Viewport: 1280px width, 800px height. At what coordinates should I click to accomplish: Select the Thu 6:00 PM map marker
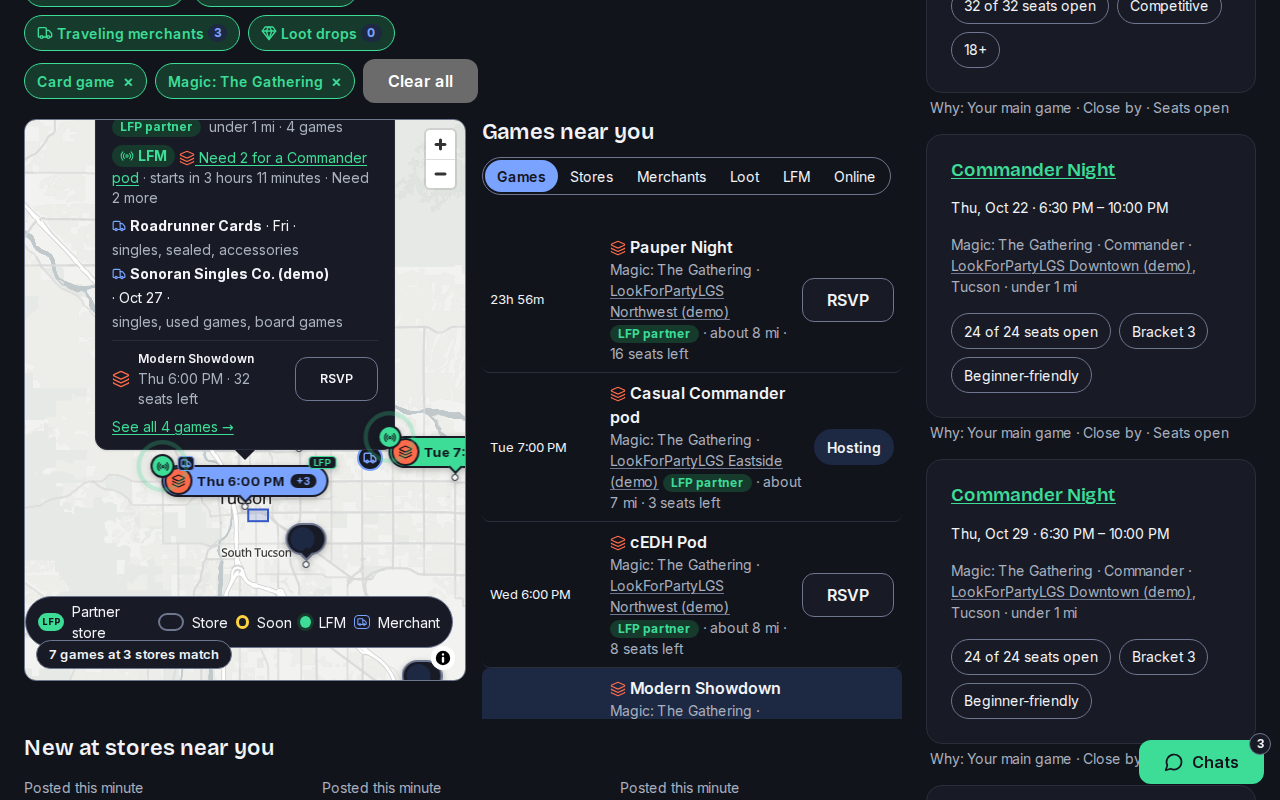pos(246,481)
